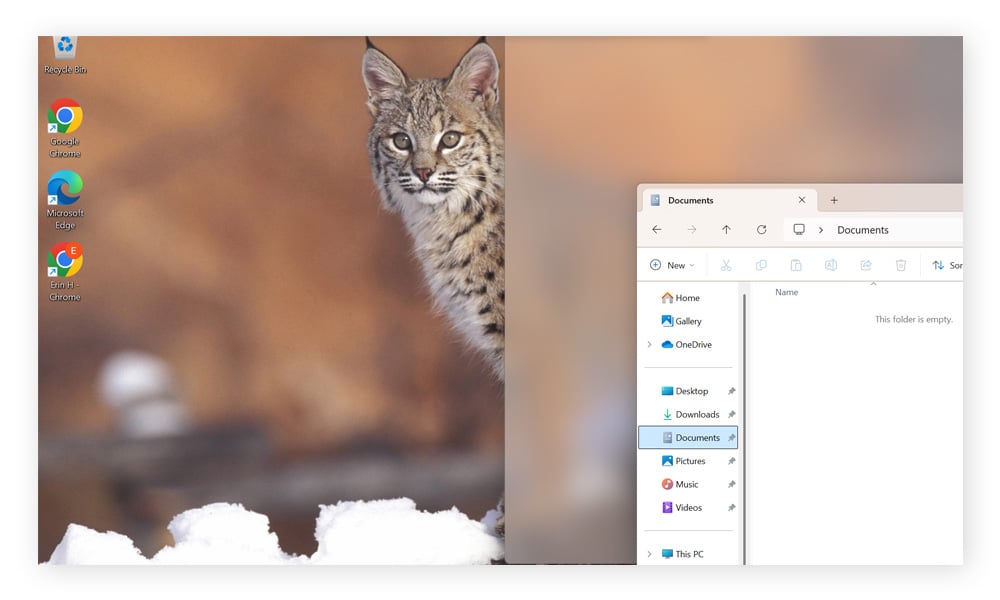Open the New item dropdown
The image size is (1000, 600).
point(671,264)
